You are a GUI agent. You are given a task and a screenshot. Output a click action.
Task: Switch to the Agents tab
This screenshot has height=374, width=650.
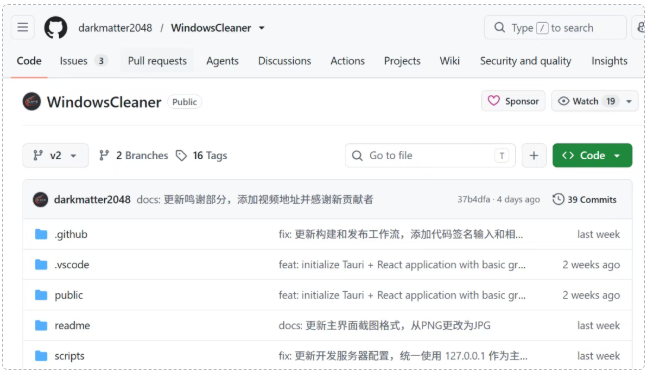[223, 61]
